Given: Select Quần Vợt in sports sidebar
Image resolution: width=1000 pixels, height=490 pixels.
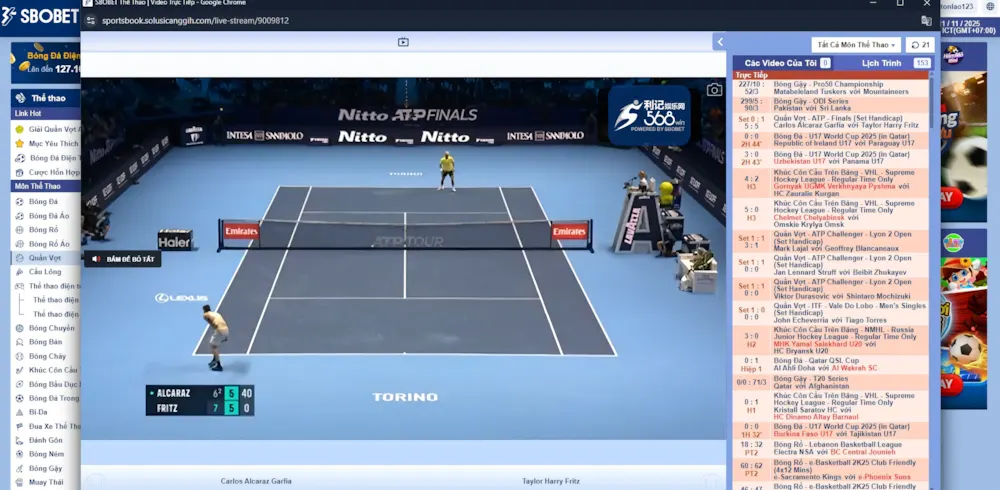Looking at the screenshot, I should pyautogui.click(x=45, y=257).
